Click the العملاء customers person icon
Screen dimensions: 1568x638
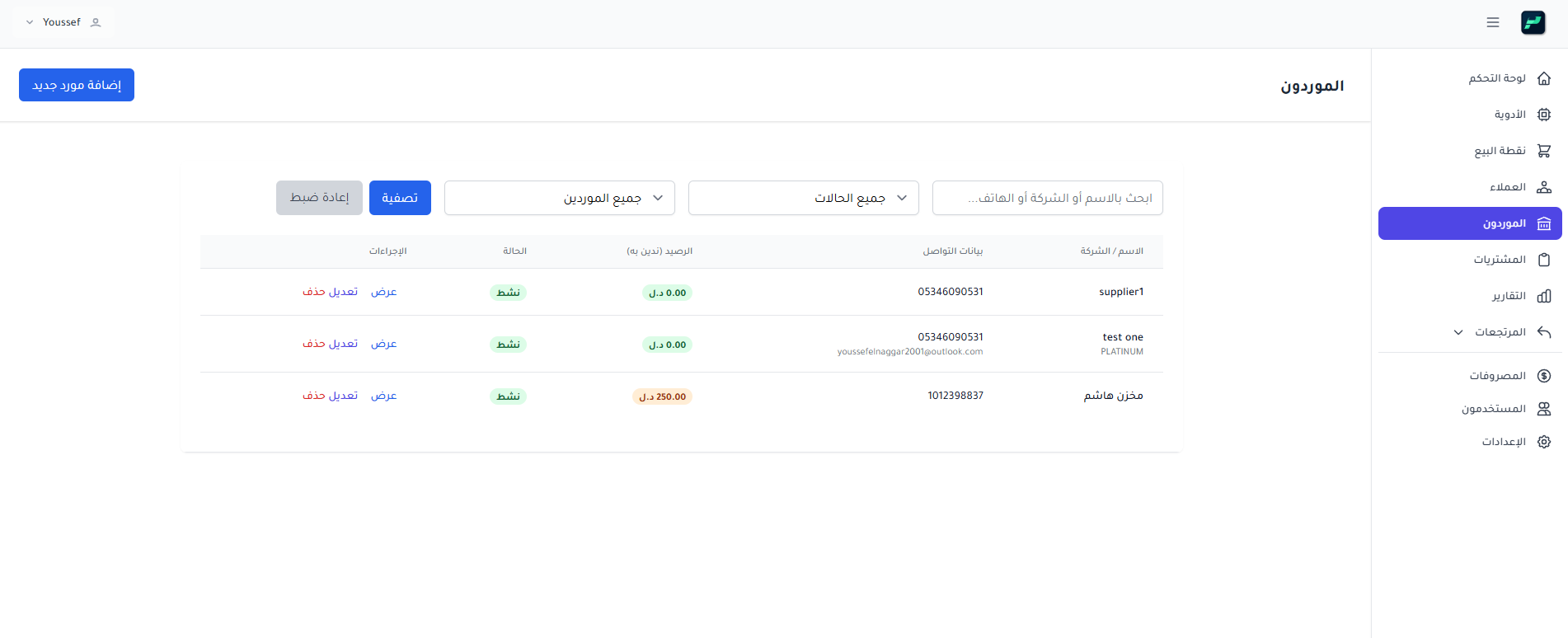tap(1544, 187)
